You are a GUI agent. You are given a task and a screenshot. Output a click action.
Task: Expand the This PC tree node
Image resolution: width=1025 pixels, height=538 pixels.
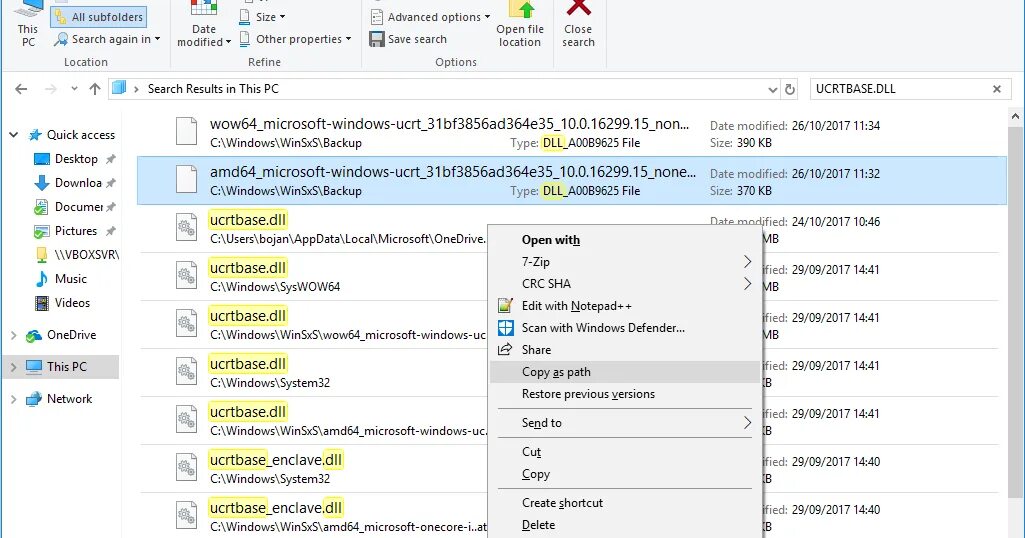point(13,367)
